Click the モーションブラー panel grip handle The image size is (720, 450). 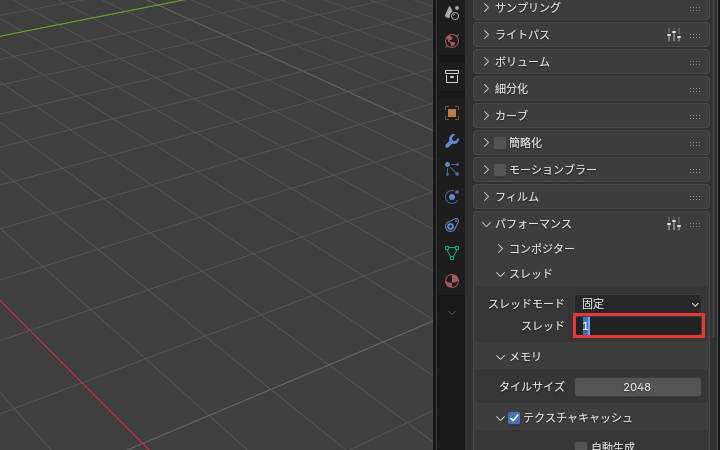coord(695,171)
